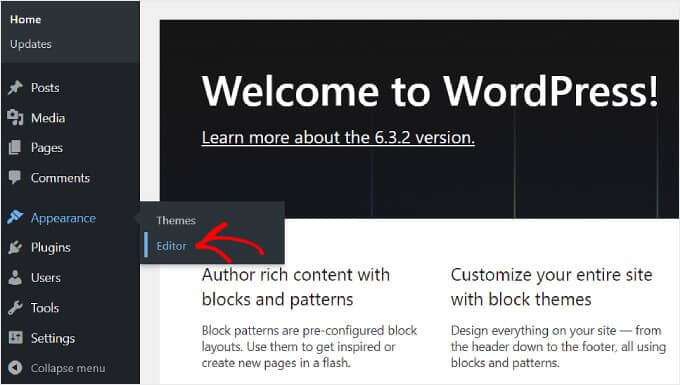Click the Users person icon

pyautogui.click(x=15, y=278)
